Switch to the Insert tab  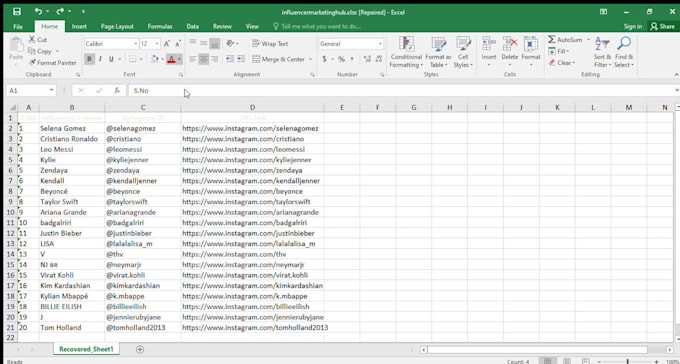click(x=79, y=26)
